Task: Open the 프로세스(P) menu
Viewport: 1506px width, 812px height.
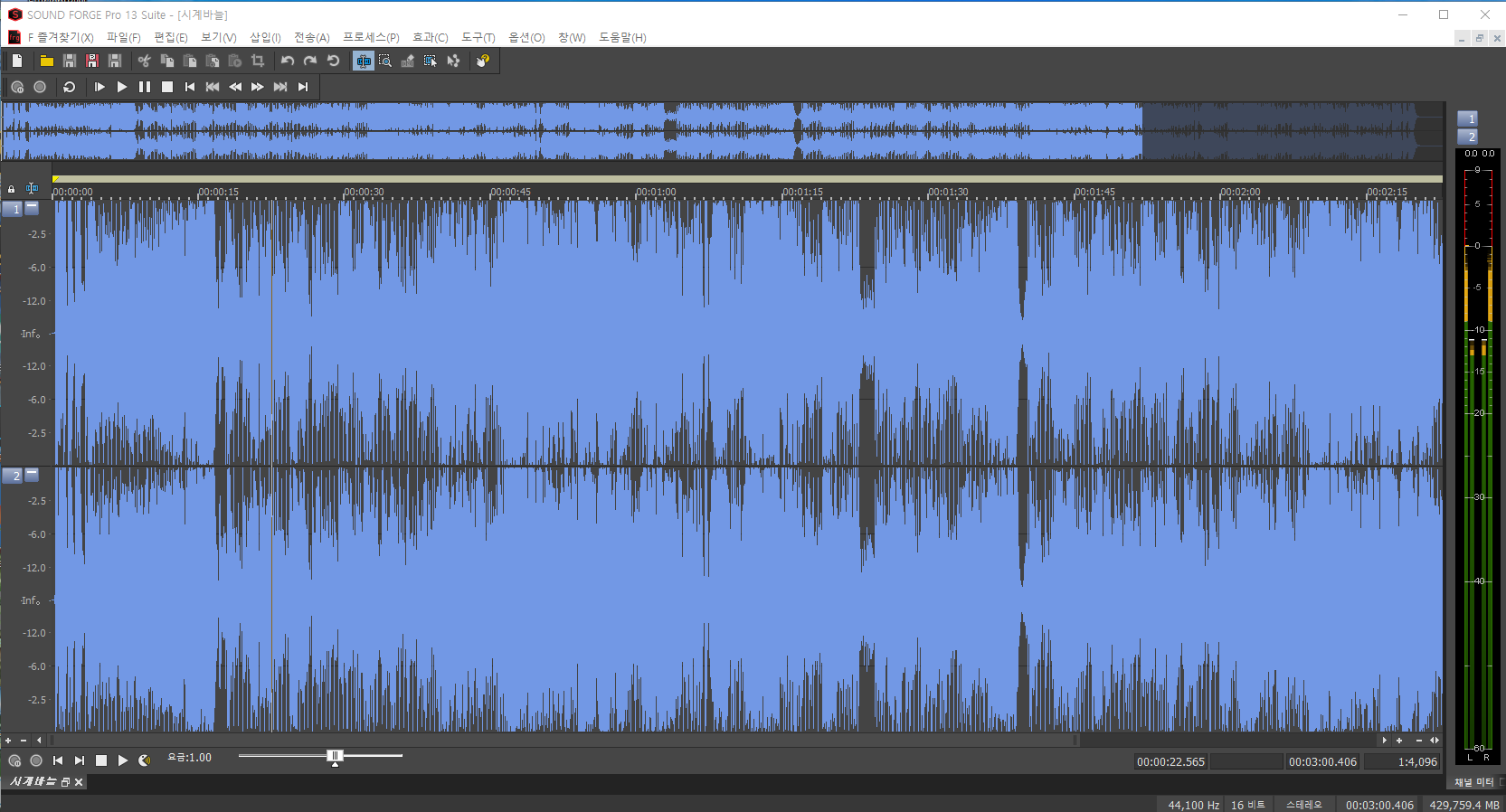Action: (371, 37)
